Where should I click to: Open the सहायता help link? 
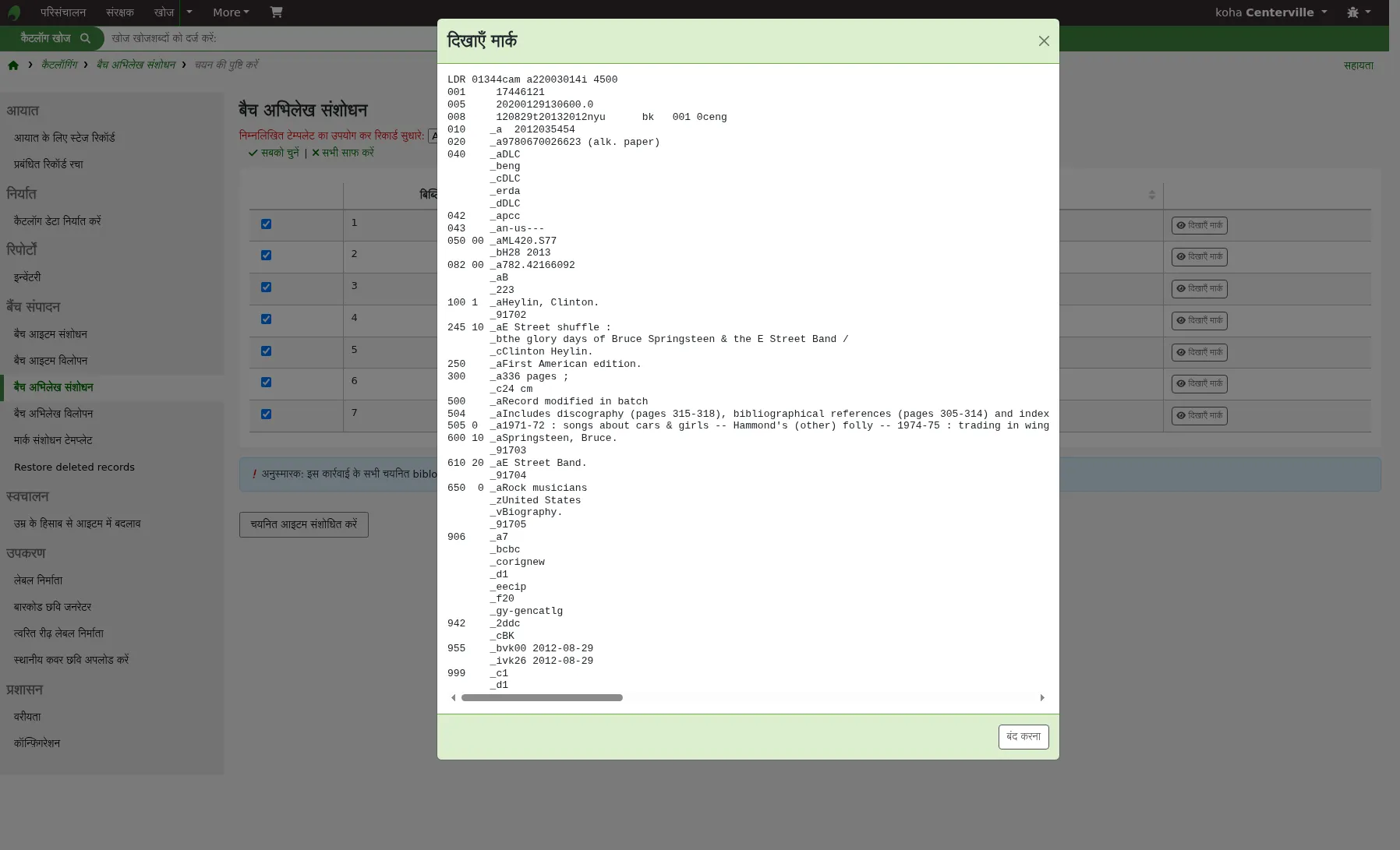tap(1358, 65)
